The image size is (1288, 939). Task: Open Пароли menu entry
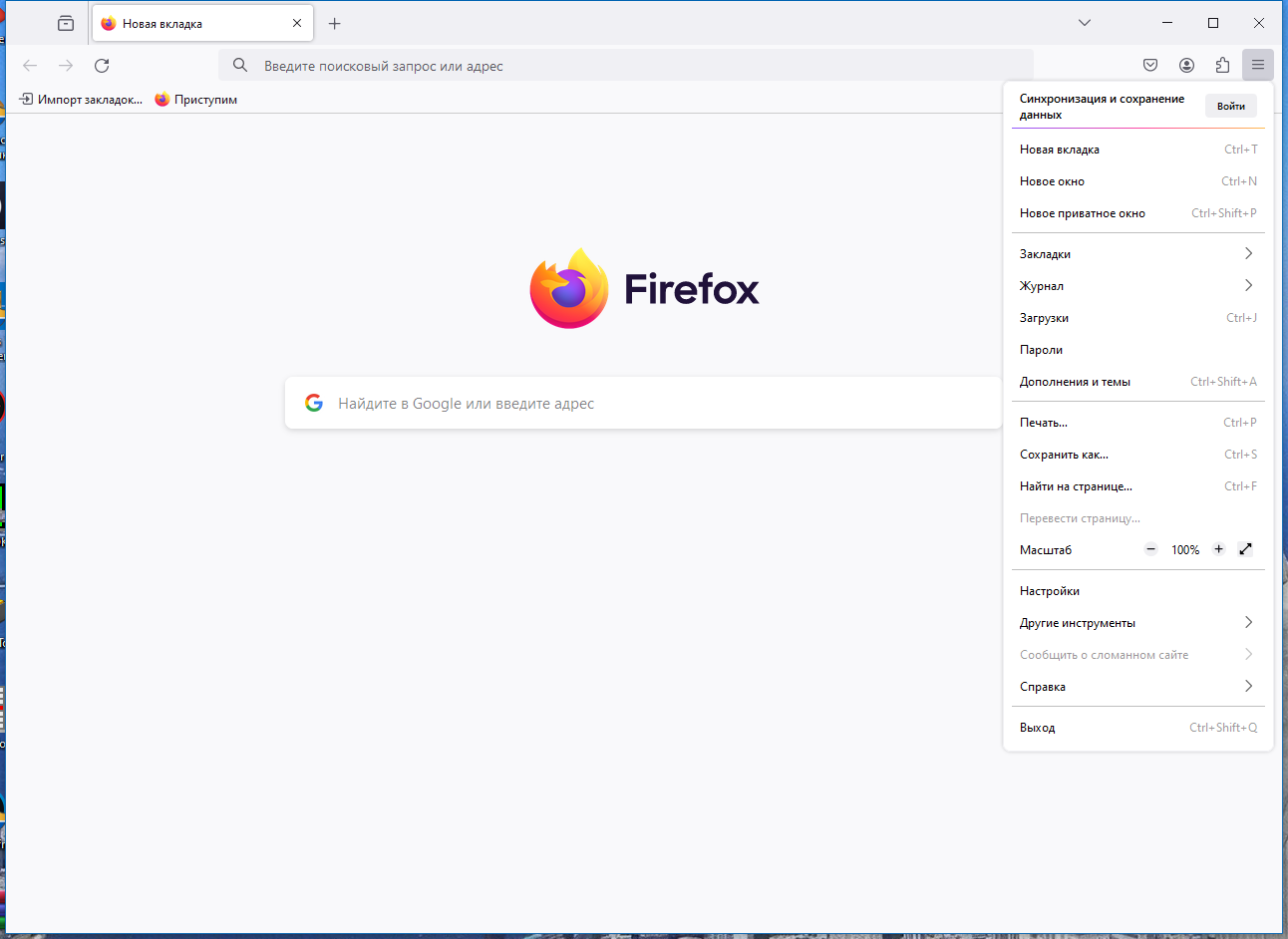(x=1138, y=350)
